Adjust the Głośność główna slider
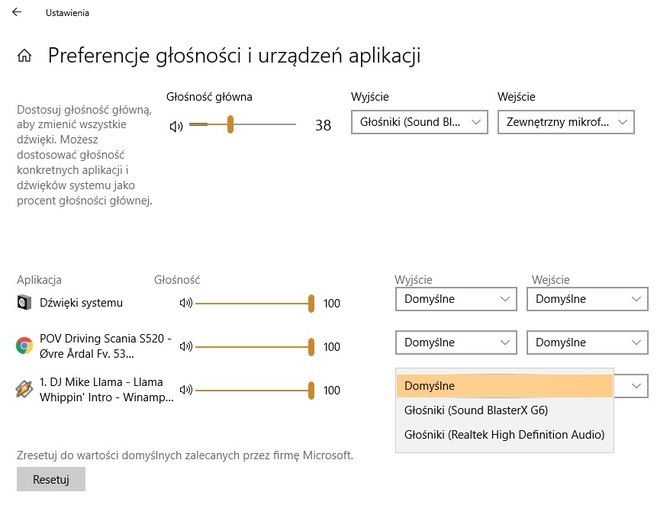This screenshot has width=670, height=505. point(230,124)
